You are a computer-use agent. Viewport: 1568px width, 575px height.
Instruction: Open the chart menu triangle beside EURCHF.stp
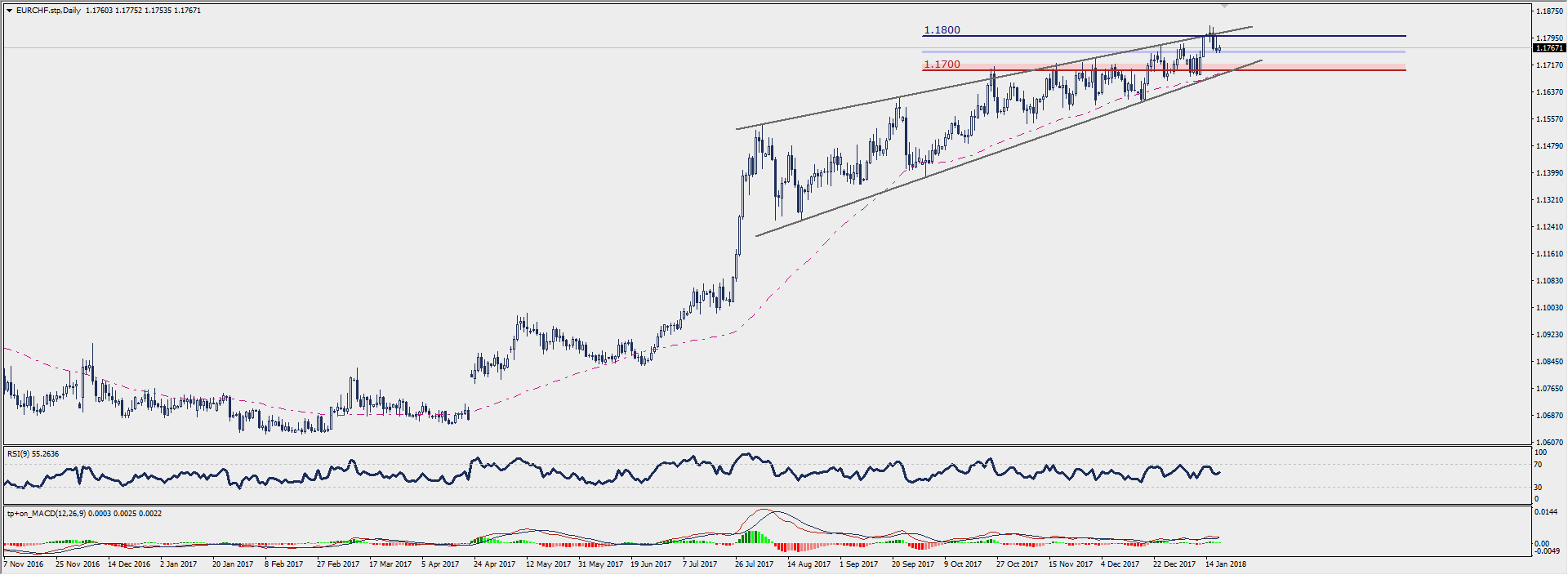click(9, 11)
